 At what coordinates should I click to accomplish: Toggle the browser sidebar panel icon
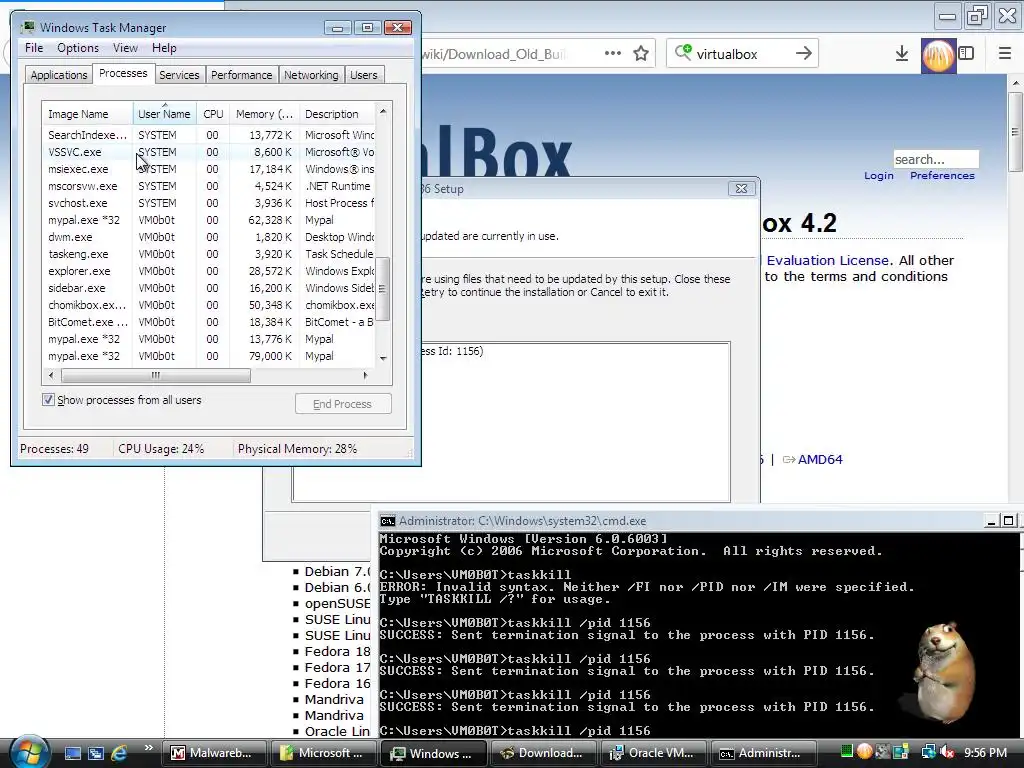pyautogui.click(x=967, y=54)
